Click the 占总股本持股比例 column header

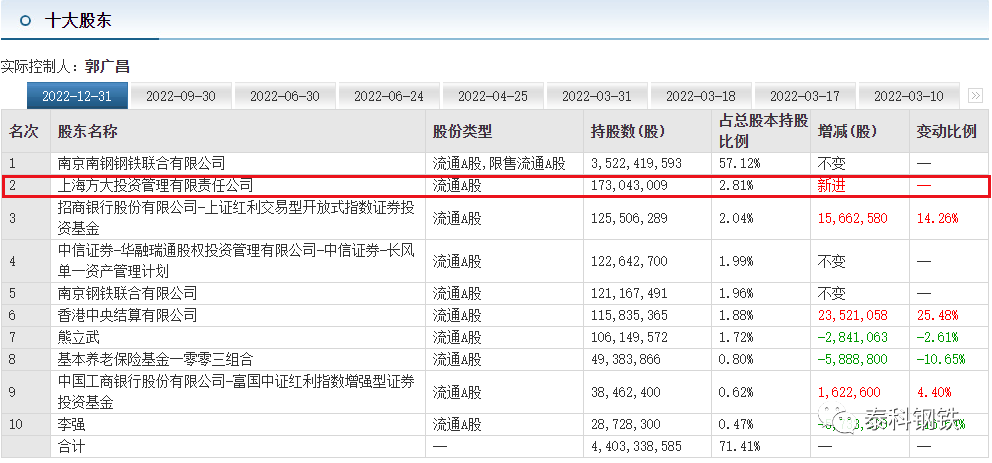(764, 131)
